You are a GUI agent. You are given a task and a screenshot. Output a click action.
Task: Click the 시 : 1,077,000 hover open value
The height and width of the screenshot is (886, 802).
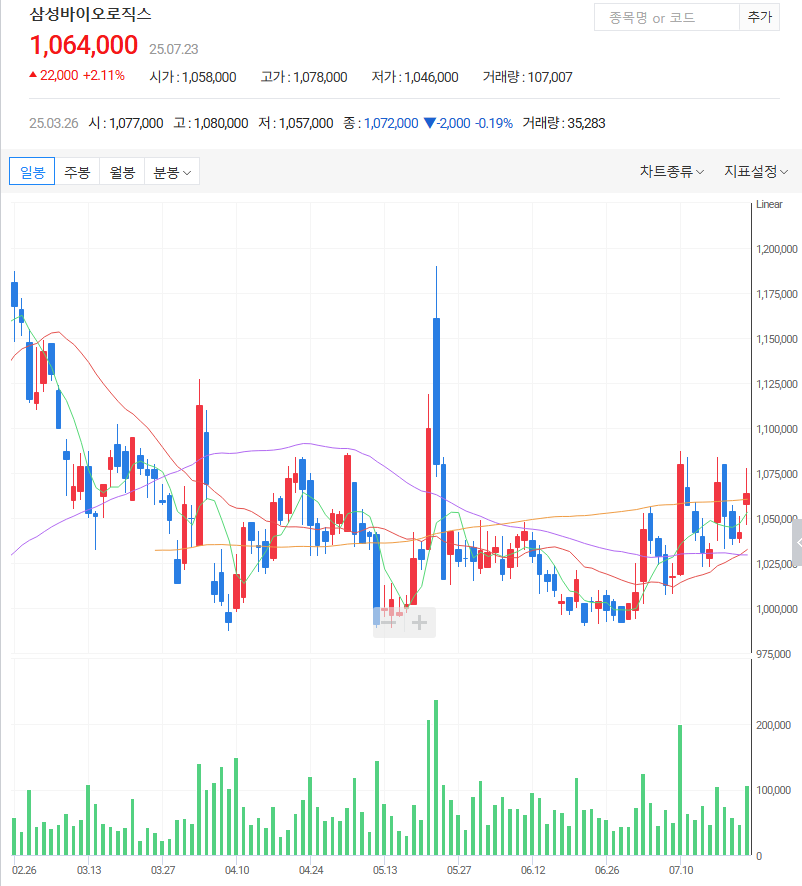point(126,123)
